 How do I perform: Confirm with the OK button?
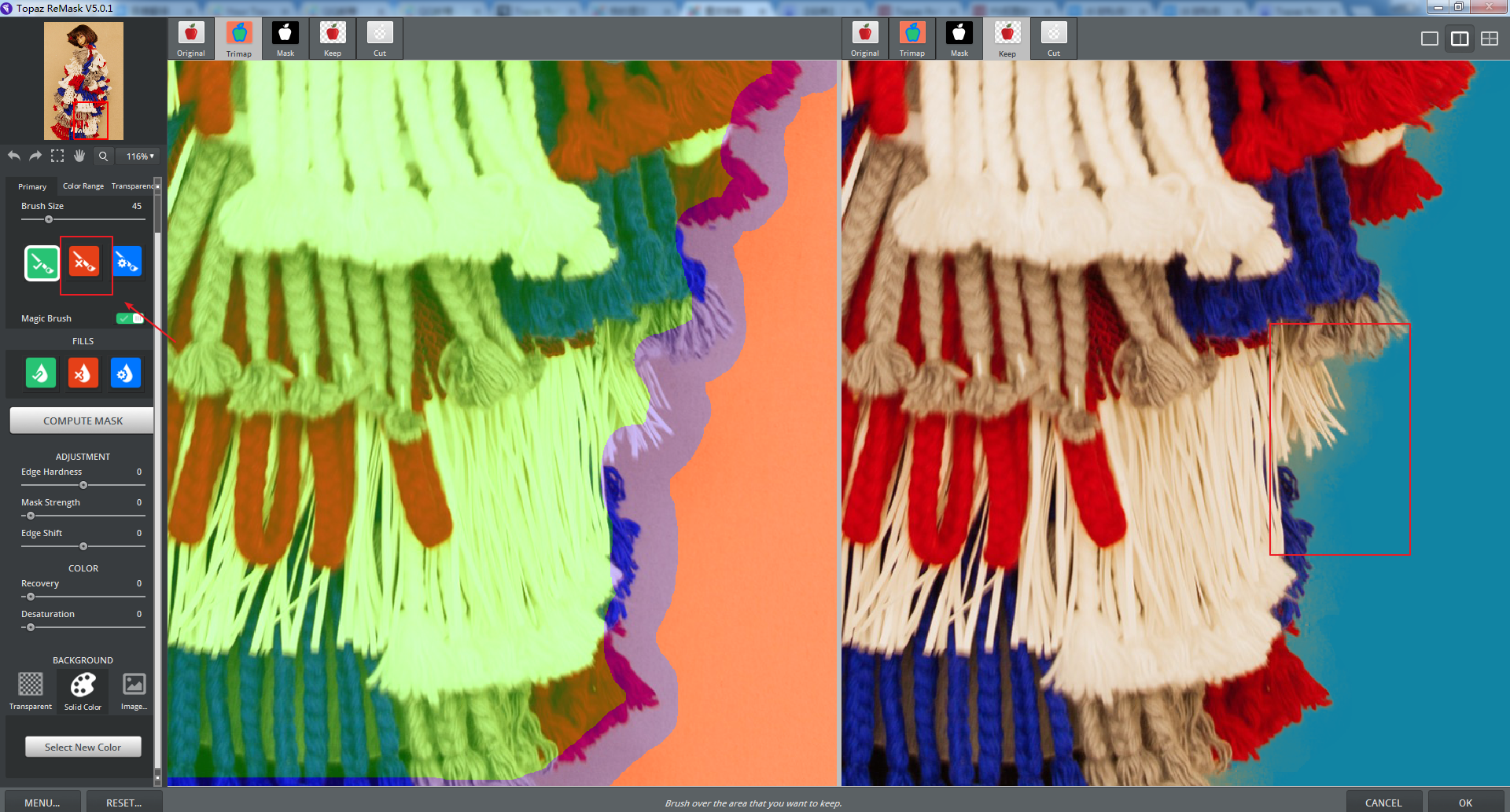(x=1465, y=802)
